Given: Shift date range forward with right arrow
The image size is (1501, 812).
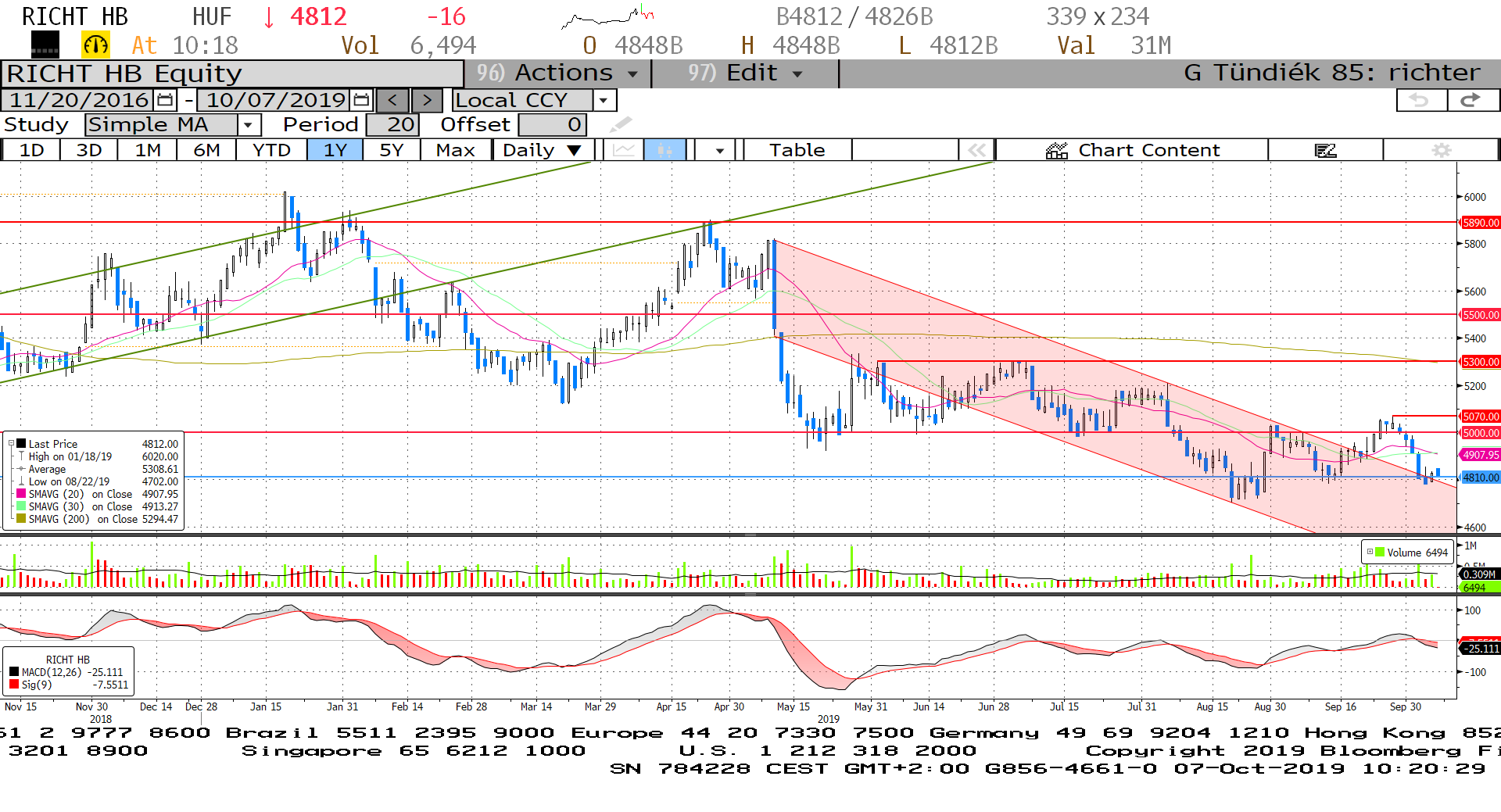Looking at the screenshot, I should [427, 100].
